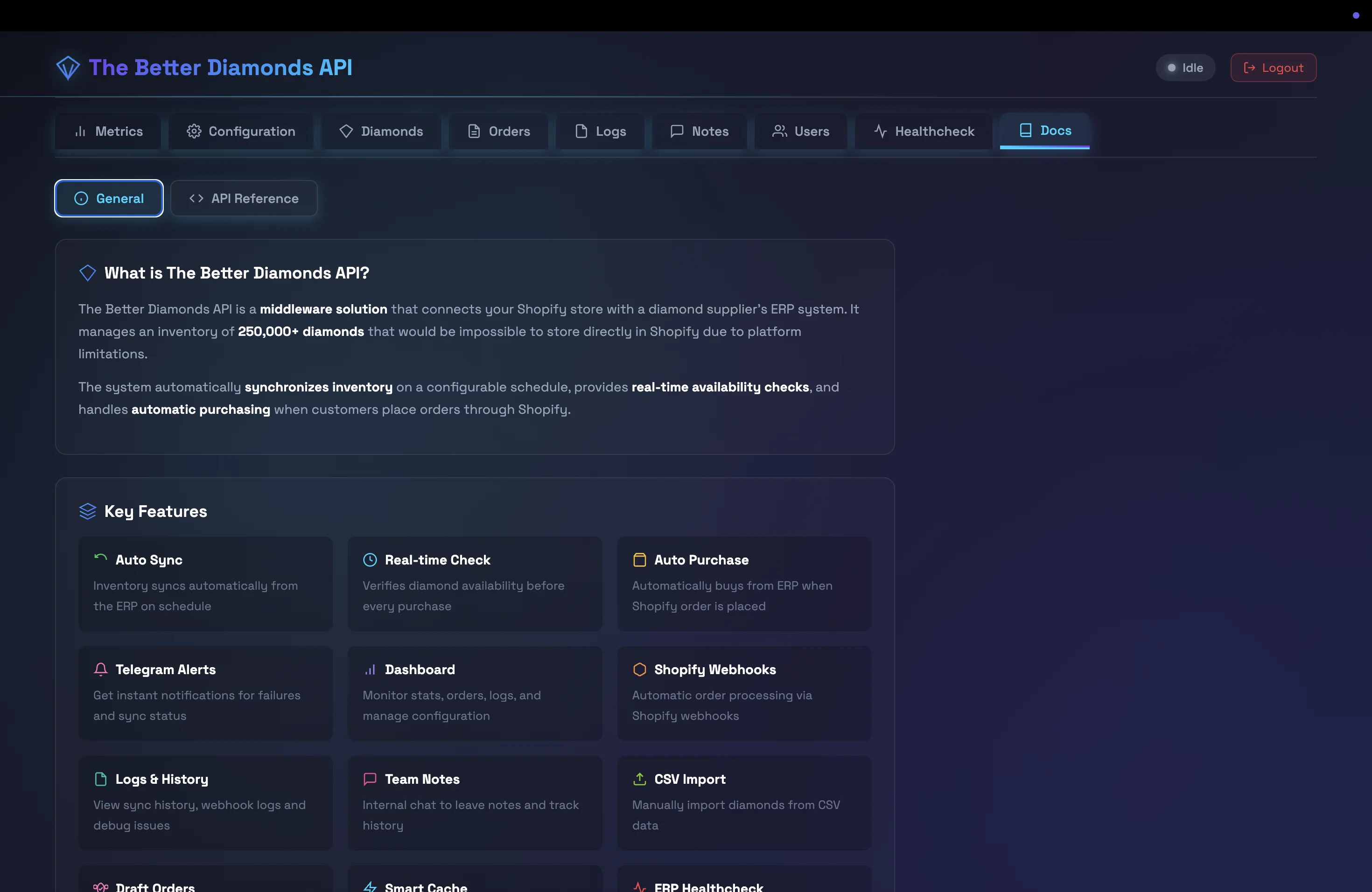Image resolution: width=1372 pixels, height=892 pixels.
Task: Click the Shopify Webhooks hexagon icon
Action: tap(639, 669)
